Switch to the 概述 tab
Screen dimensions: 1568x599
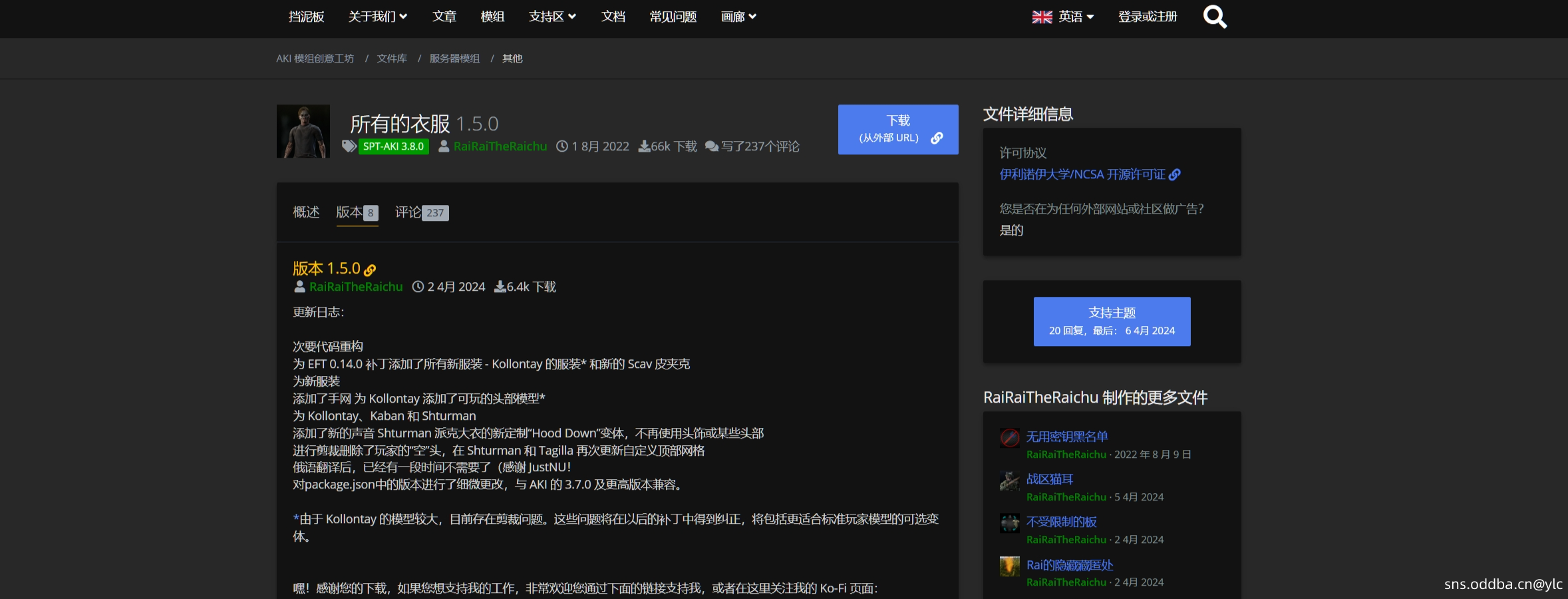[x=306, y=212]
